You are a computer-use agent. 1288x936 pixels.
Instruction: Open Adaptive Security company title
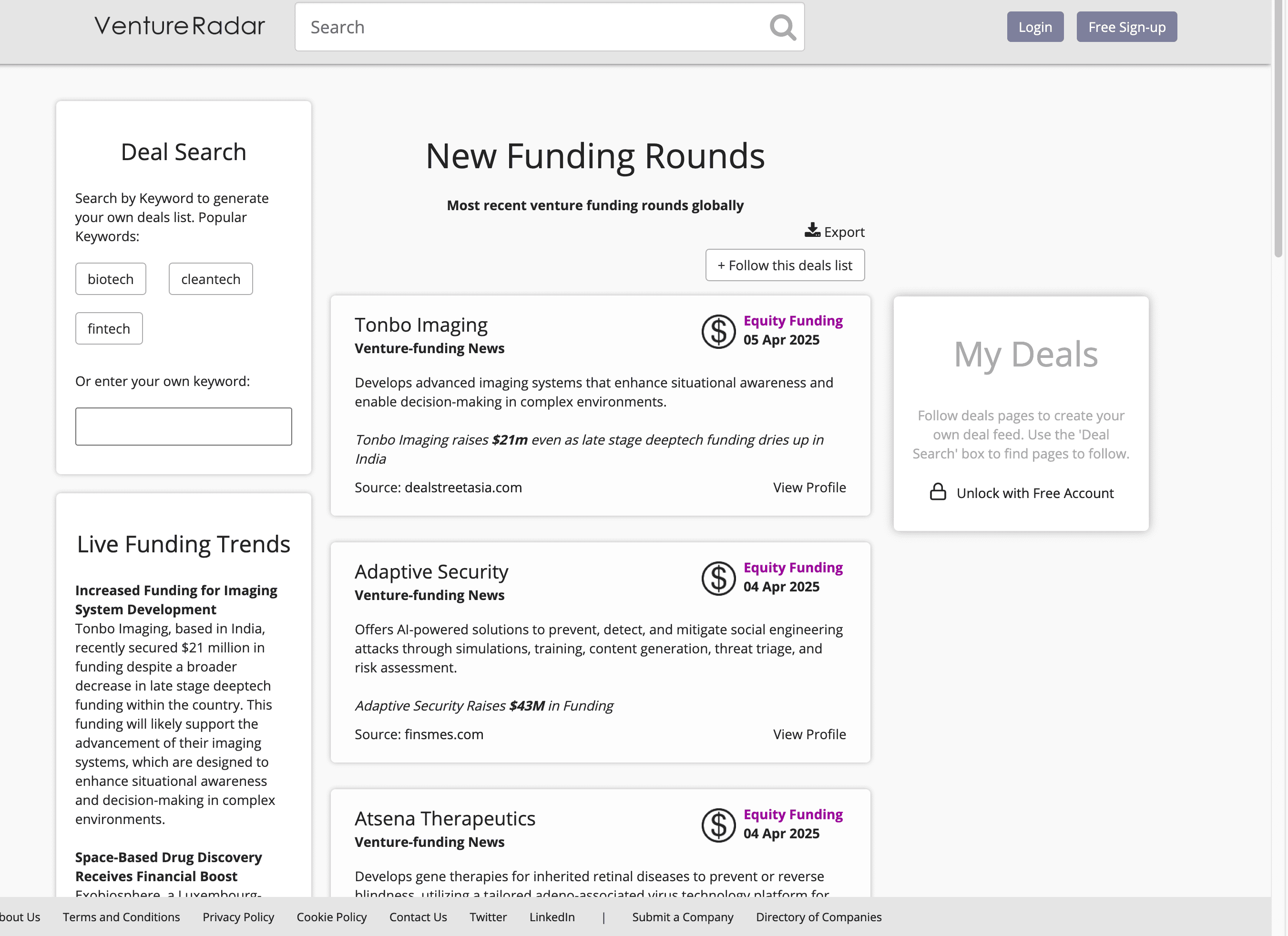tap(431, 571)
